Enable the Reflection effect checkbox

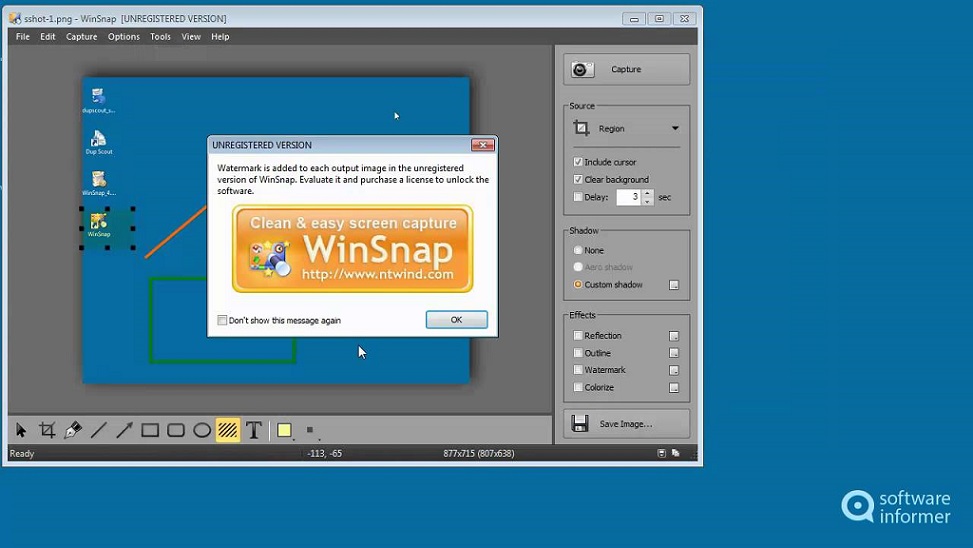pos(578,336)
